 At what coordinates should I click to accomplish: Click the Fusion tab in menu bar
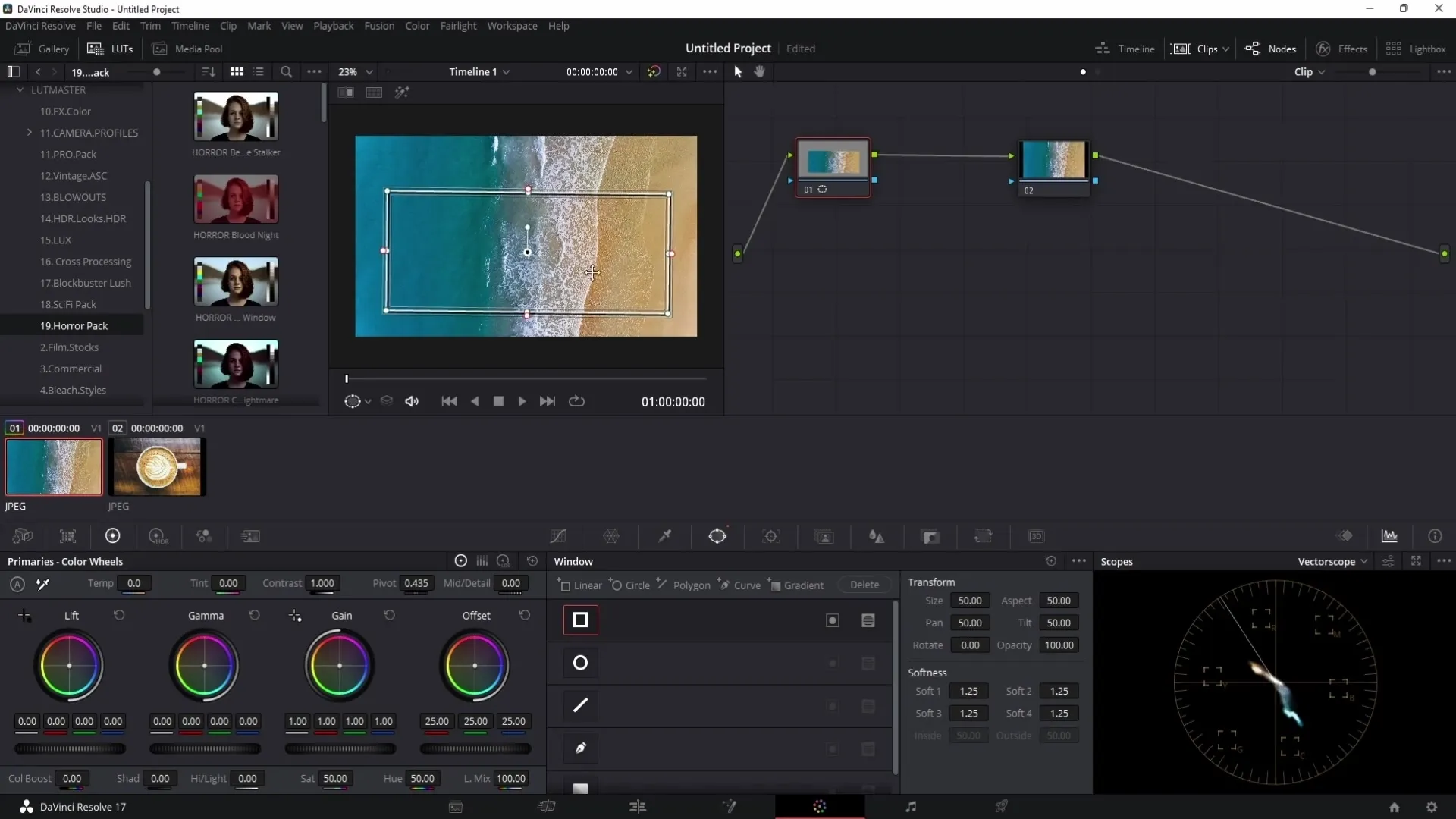pyautogui.click(x=379, y=25)
